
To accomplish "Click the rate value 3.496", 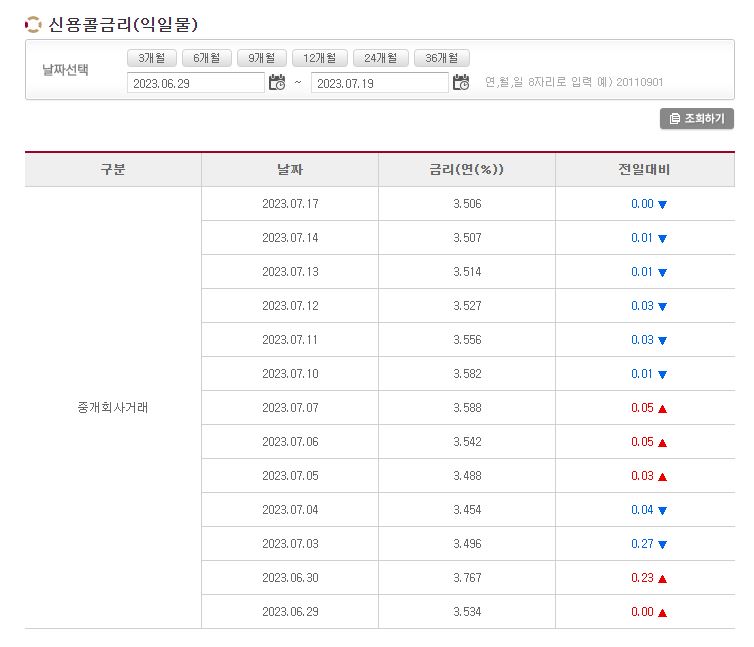I will click(x=467, y=544).
